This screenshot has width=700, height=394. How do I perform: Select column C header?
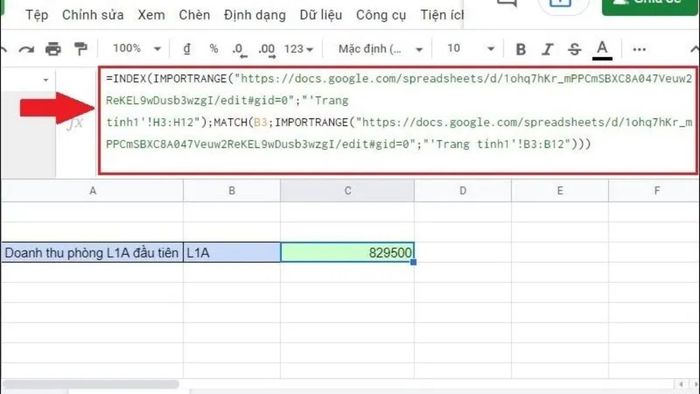[347, 191]
